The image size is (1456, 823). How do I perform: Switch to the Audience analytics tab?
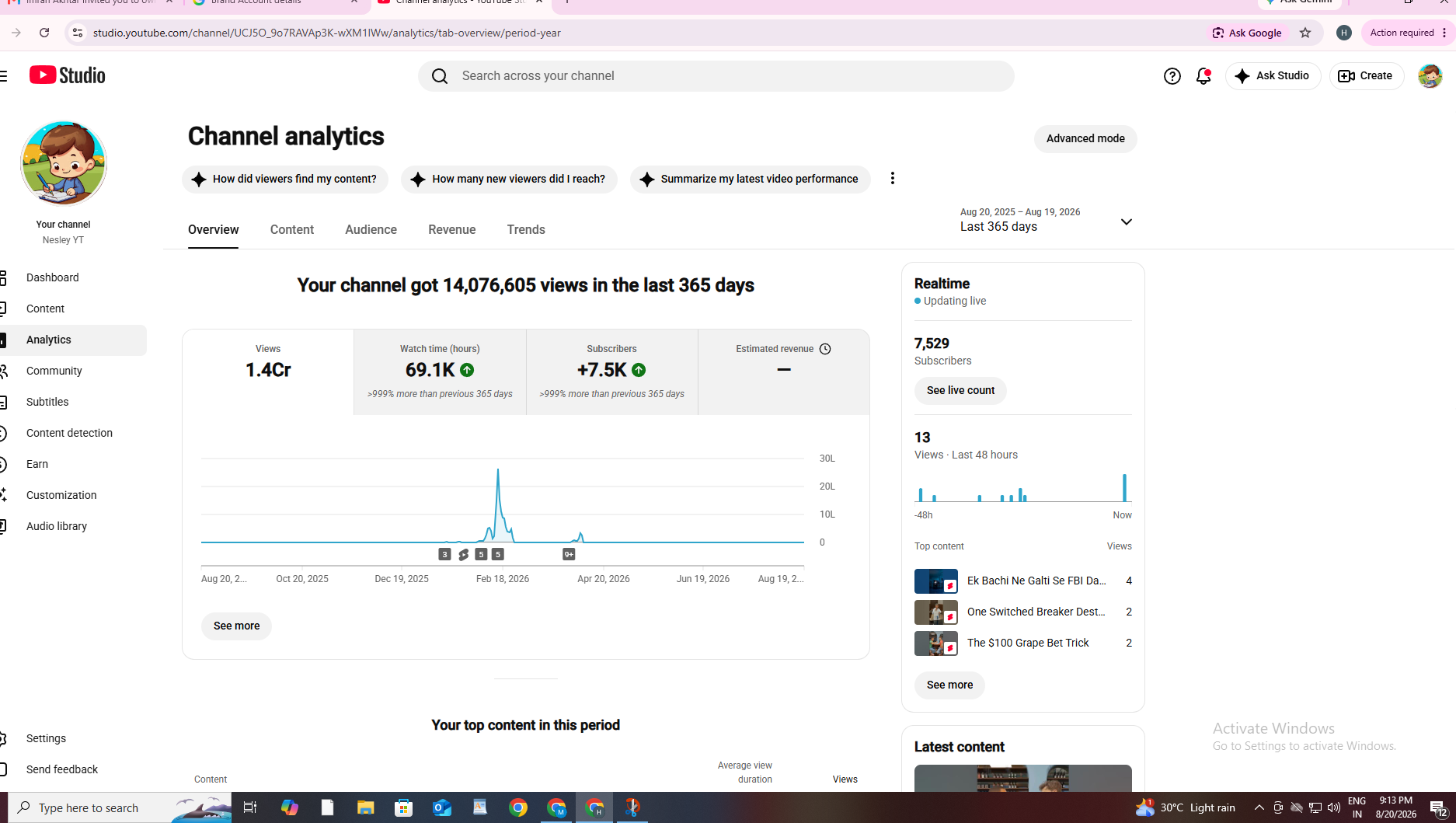click(371, 230)
